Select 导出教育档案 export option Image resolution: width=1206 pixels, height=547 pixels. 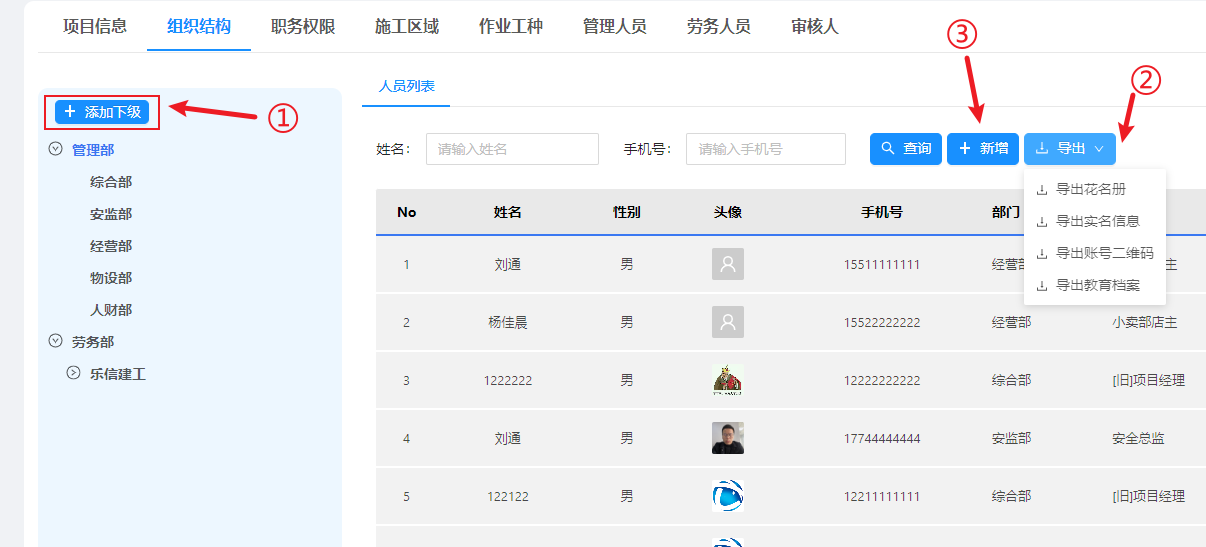(x=1097, y=285)
